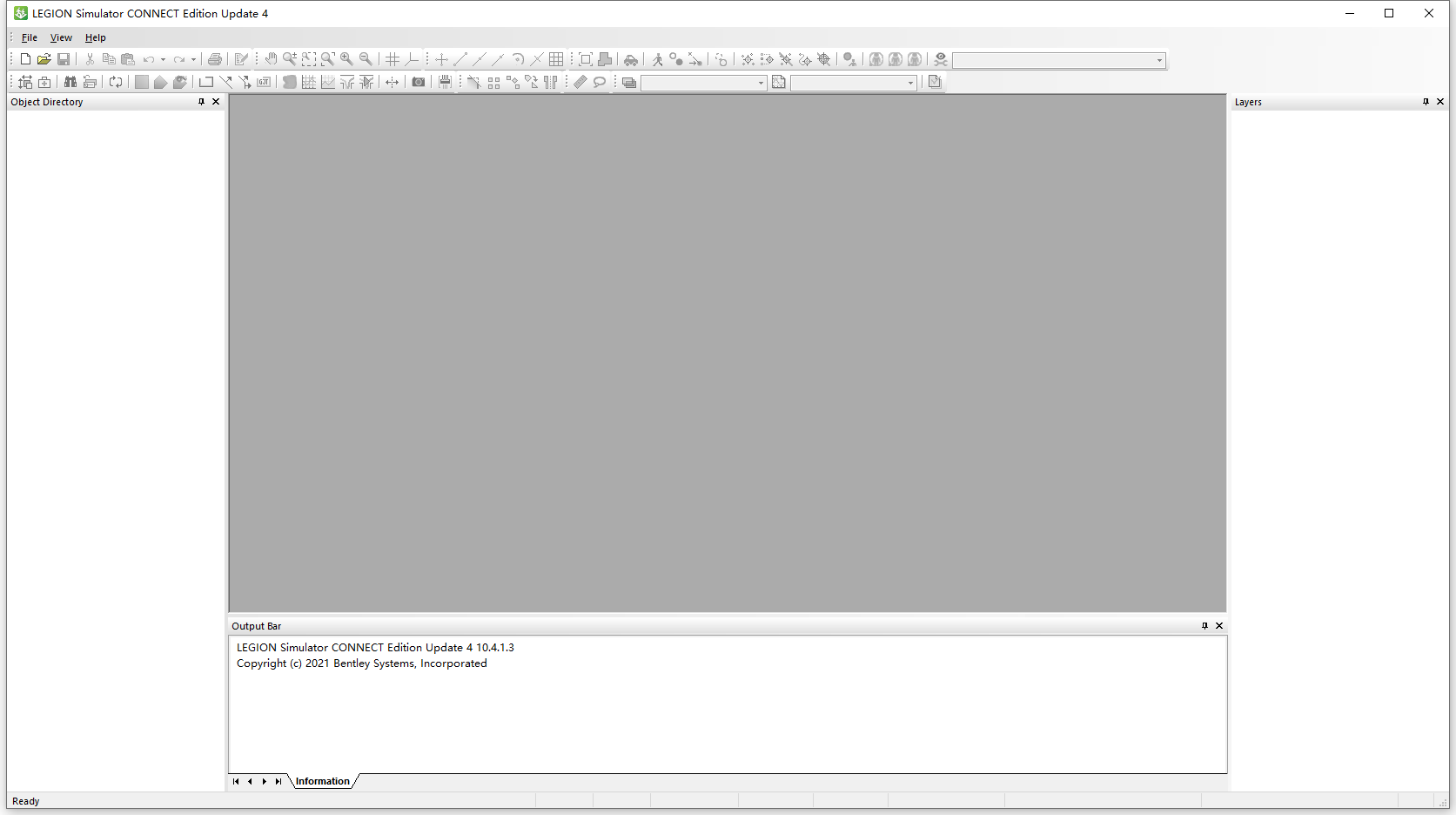The height and width of the screenshot is (815, 1456).
Task: Click the car vehicle icon
Action: tap(631, 59)
